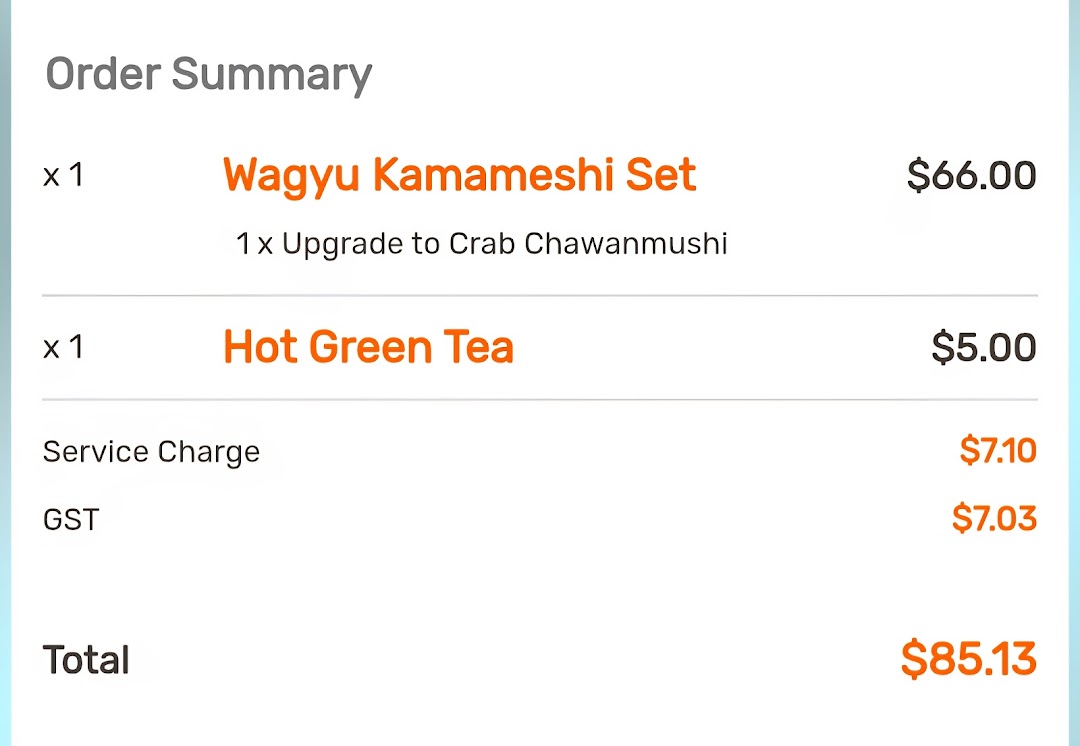Click the $5.00 tea price

click(983, 347)
